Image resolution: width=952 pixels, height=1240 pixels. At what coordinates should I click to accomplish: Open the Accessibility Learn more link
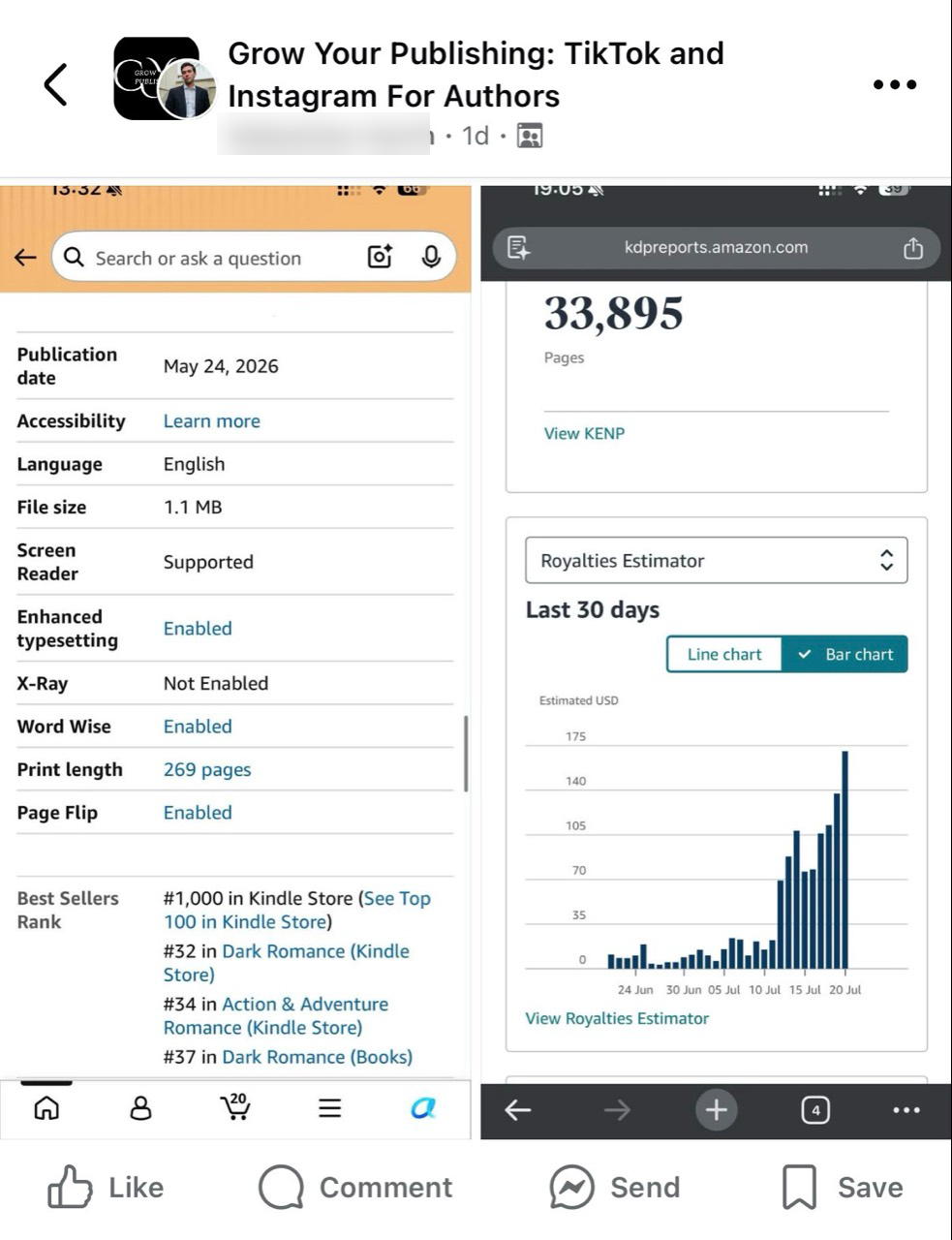(x=211, y=421)
